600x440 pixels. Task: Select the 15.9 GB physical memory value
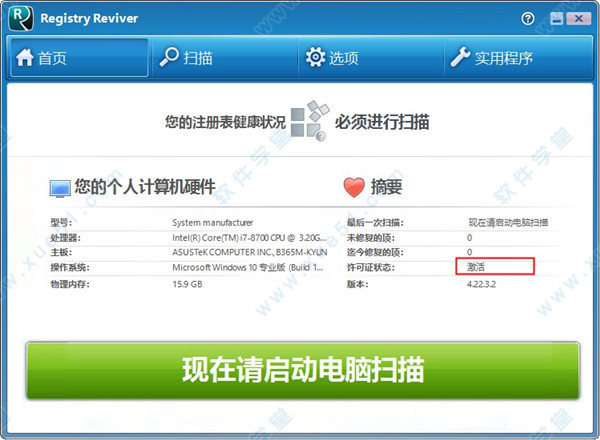click(x=187, y=284)
